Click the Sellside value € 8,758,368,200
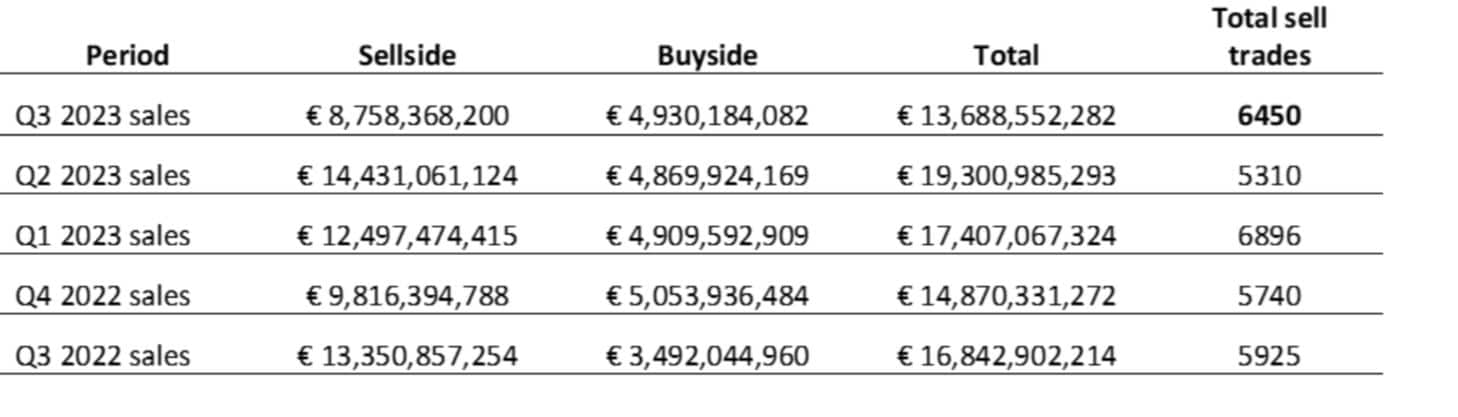 click(x=407, y=116)
